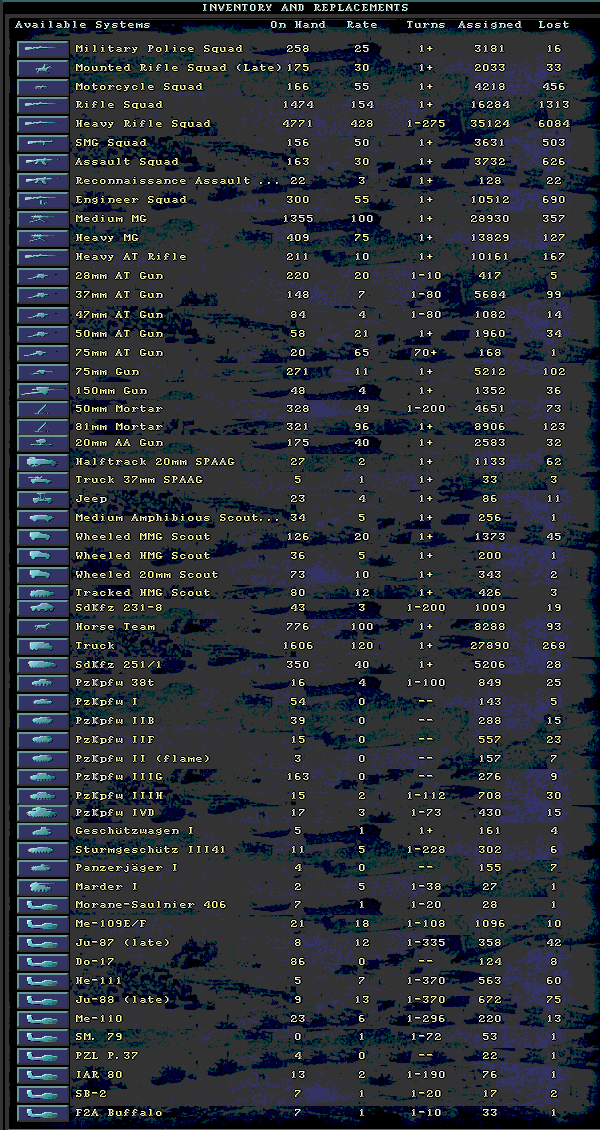
Task: Click the Motorcycle Squad icon button
Action: 43,86
